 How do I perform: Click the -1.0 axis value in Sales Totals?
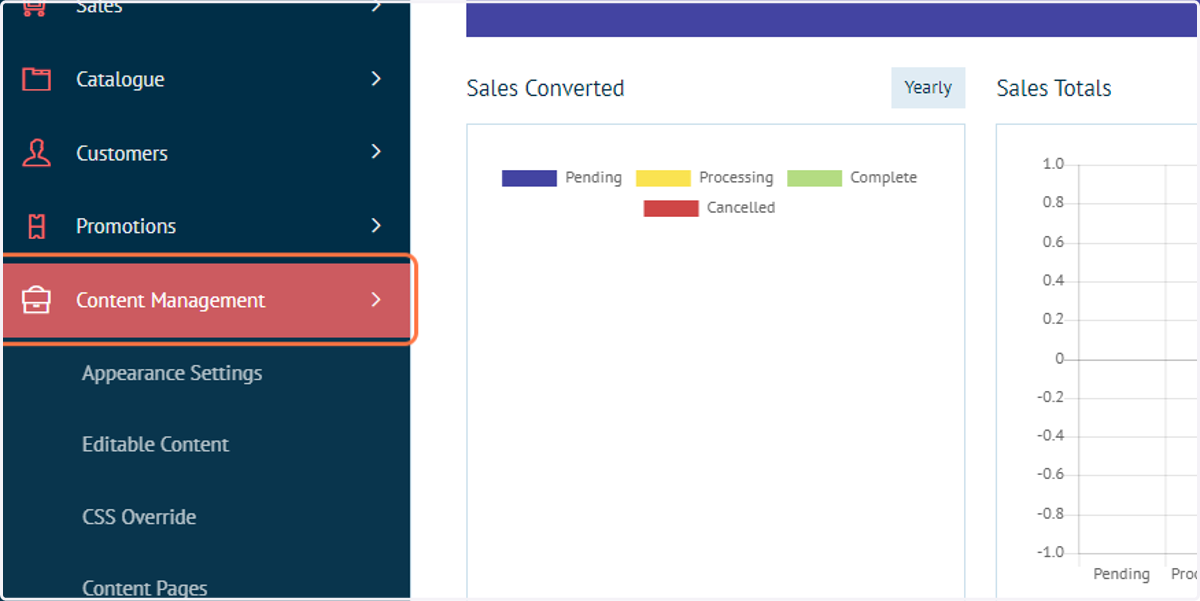1050,552
